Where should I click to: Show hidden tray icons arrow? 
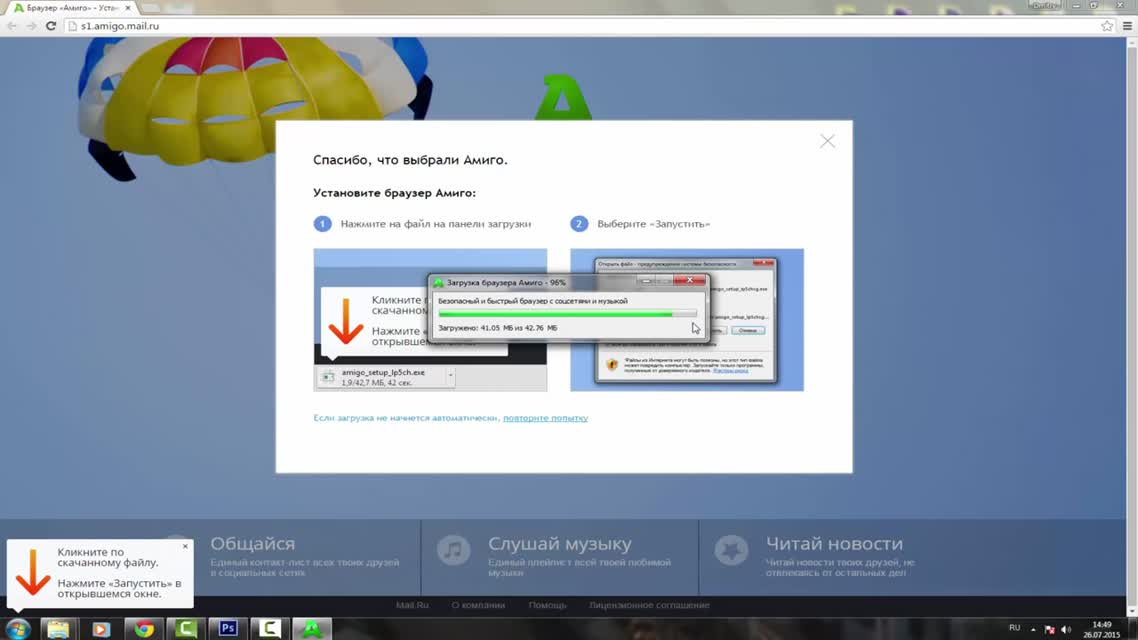click(x=1033, y=630)
